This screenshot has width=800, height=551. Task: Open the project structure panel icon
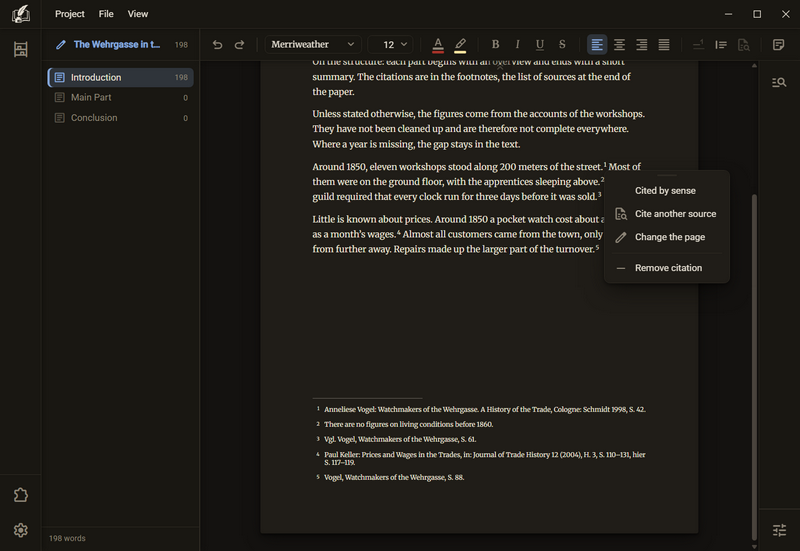[21, 49]
